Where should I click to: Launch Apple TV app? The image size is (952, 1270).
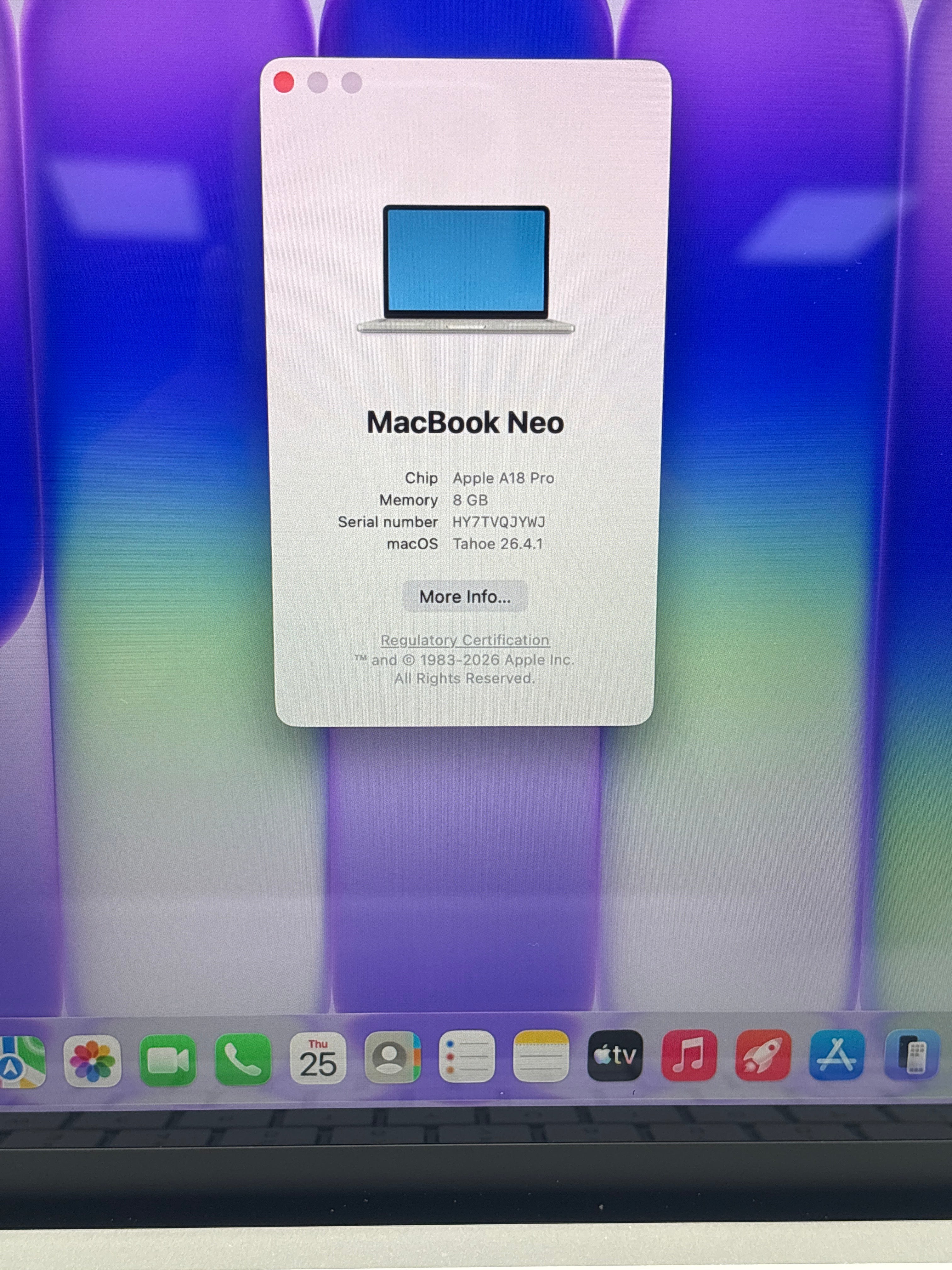[x=615, y=1056]
